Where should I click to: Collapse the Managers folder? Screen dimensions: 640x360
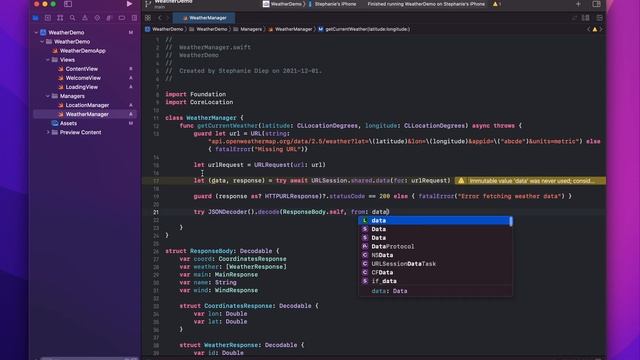[x=48, y=96]
